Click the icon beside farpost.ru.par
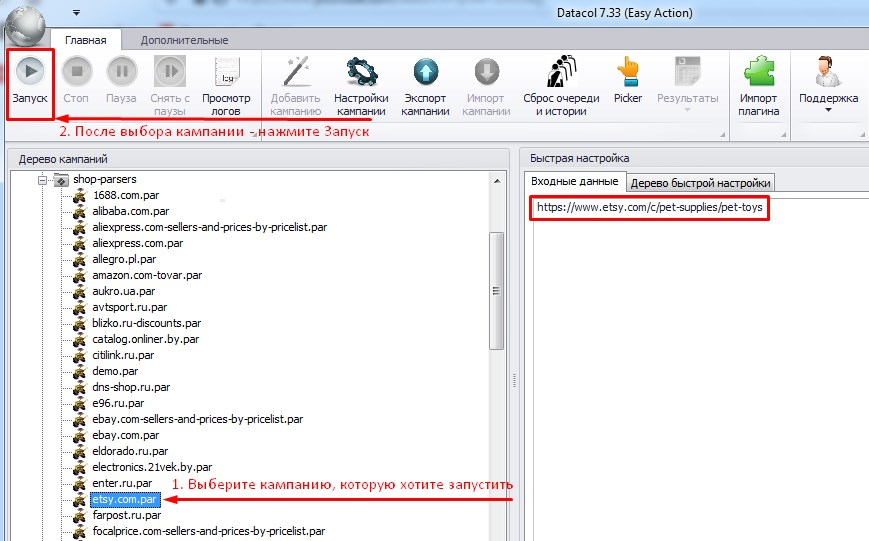The height and width of the screenshot is (541, 869). (x=80, y=516)
